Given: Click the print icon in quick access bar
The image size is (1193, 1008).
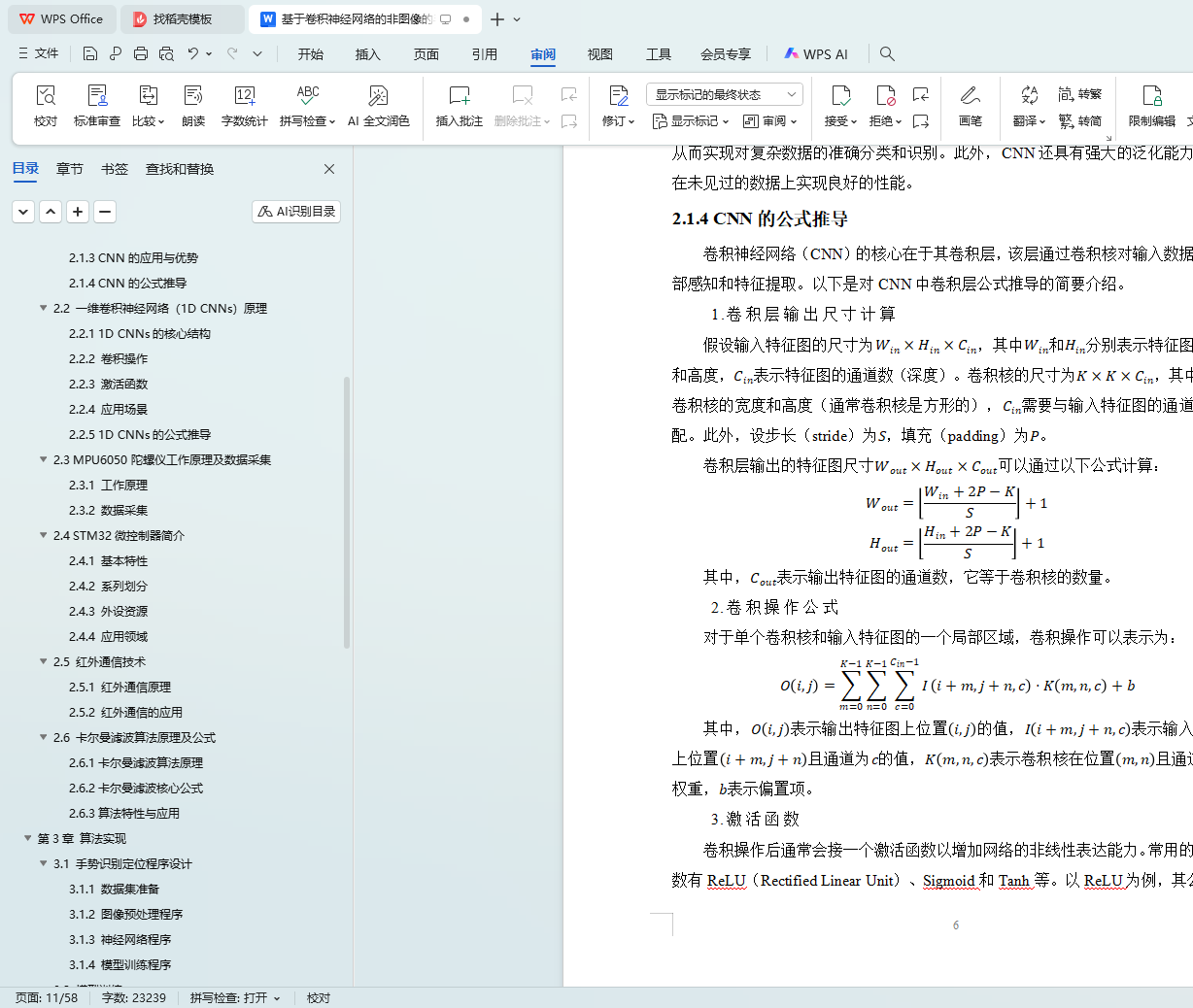Looking at the screenshot, I should pos(141,53).
